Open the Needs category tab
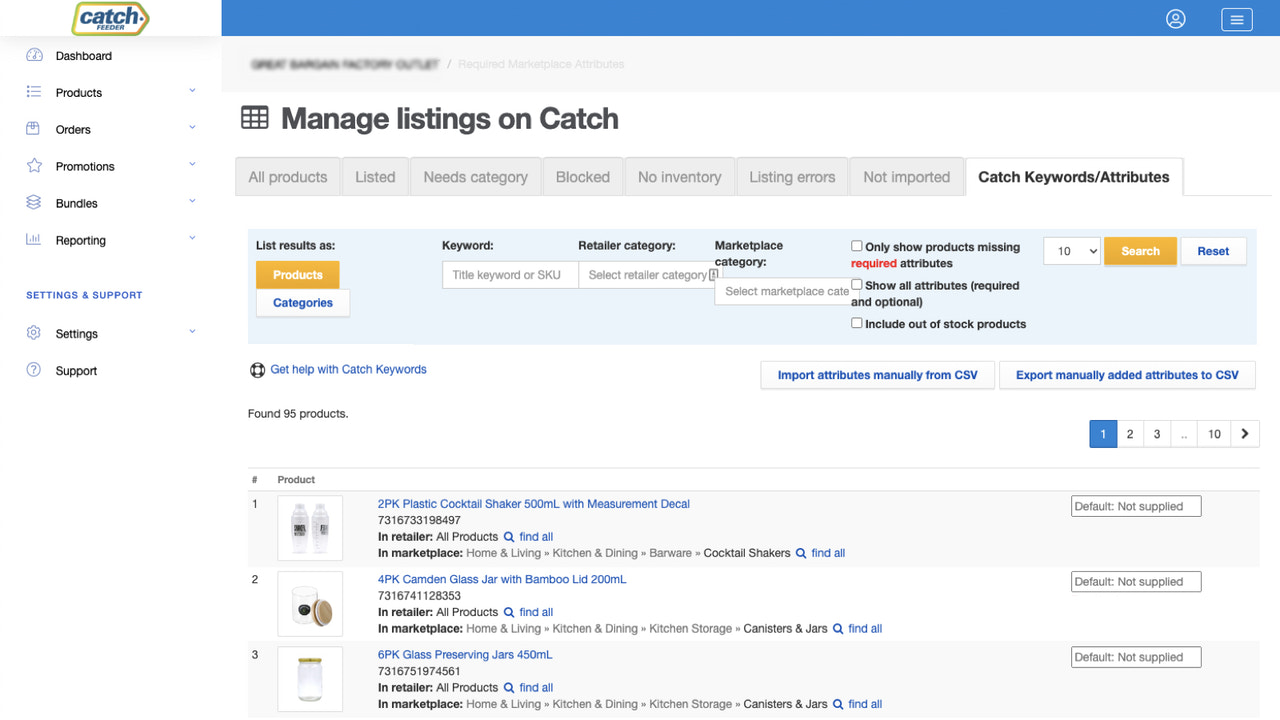Image resolution: width=1280 pixels, height=720 pixels. coord(475,176)
